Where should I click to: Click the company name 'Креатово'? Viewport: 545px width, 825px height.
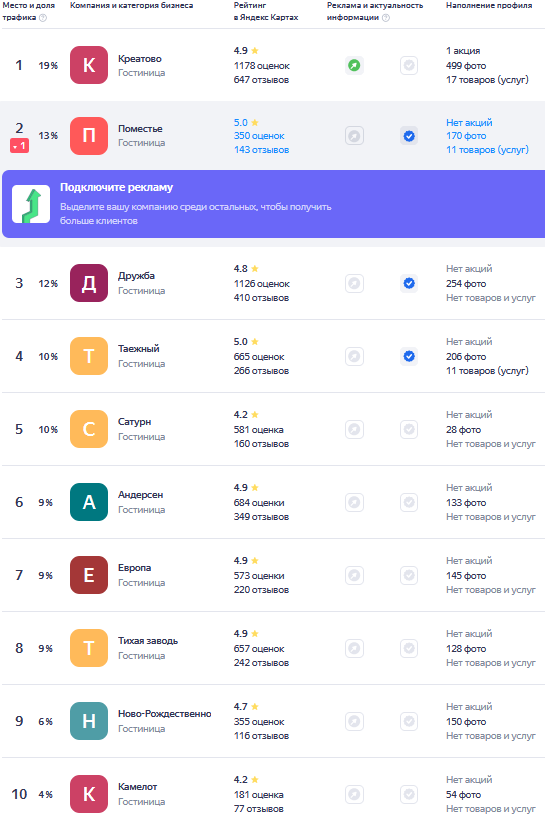click(140, 59)
